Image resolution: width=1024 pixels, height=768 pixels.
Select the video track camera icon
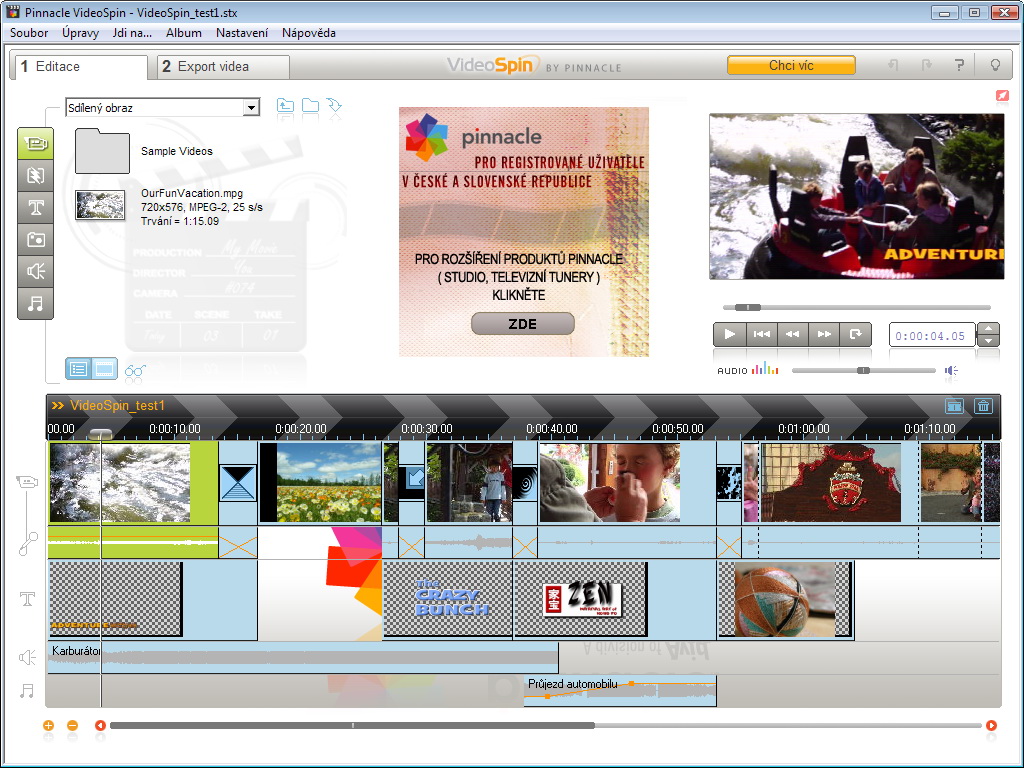pos(27,482)
